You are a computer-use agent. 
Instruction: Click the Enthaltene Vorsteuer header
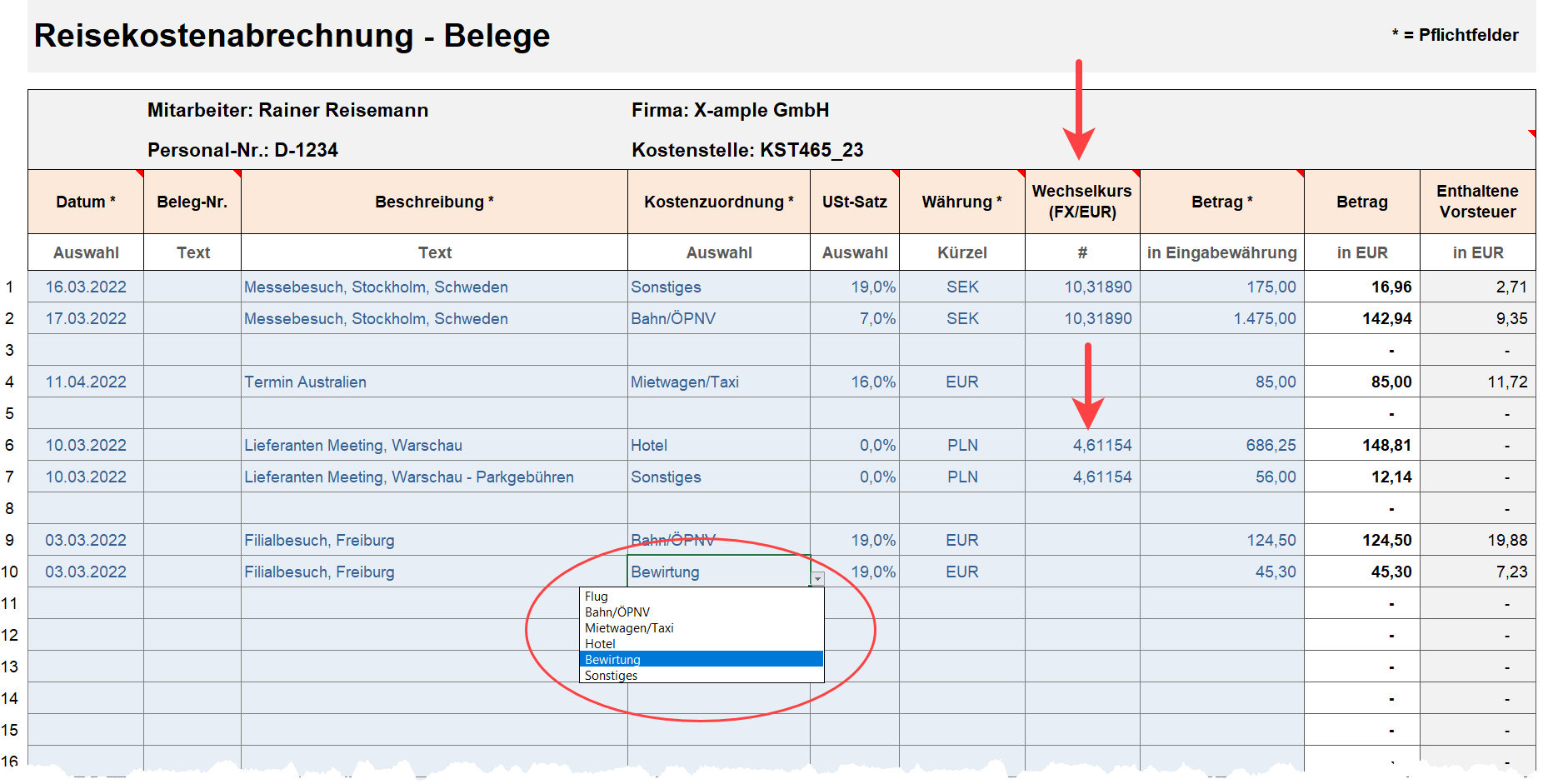click(x=1476, y=202)
